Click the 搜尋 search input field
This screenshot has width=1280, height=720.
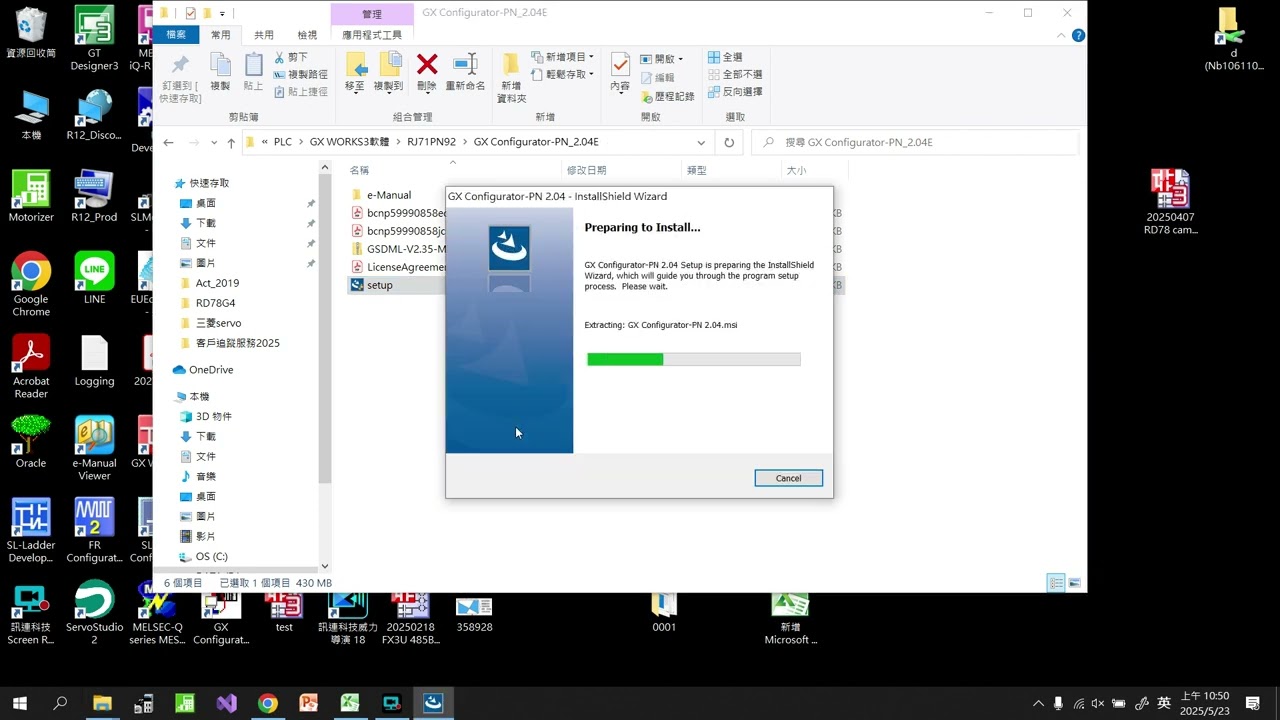tap(915, 143)
